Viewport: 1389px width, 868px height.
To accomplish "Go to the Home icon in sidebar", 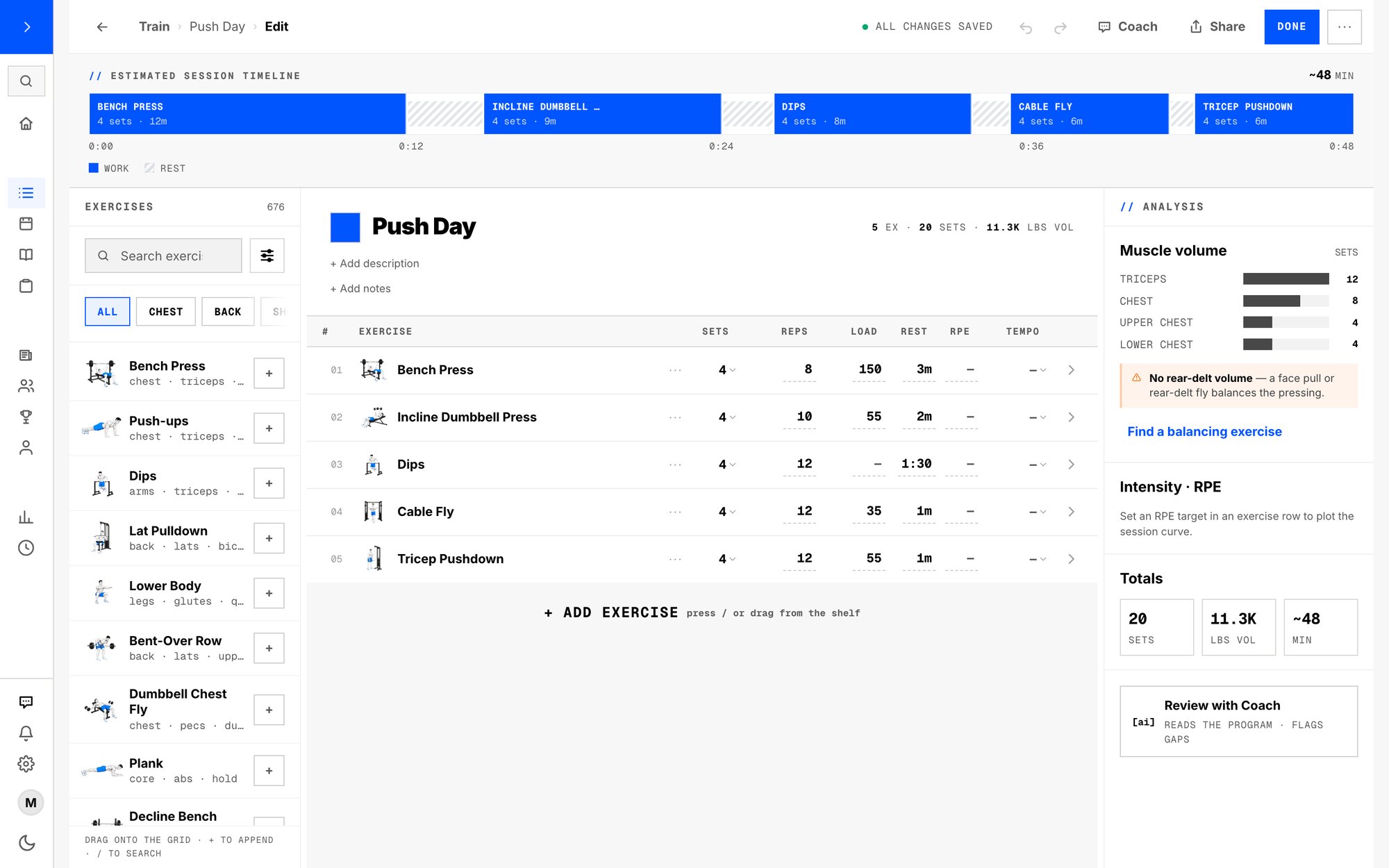I will coord(26,124).
